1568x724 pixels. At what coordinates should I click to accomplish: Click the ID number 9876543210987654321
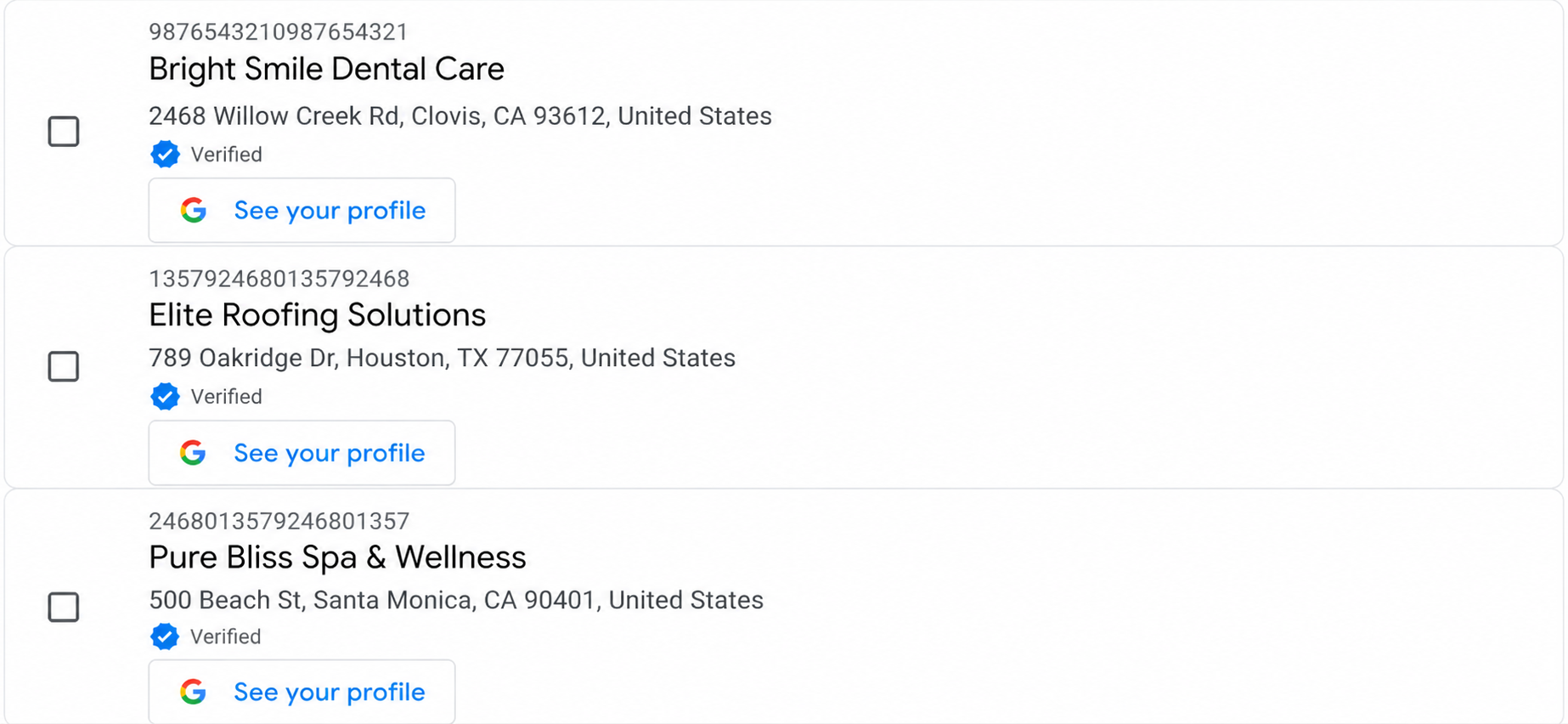[279, 32]
